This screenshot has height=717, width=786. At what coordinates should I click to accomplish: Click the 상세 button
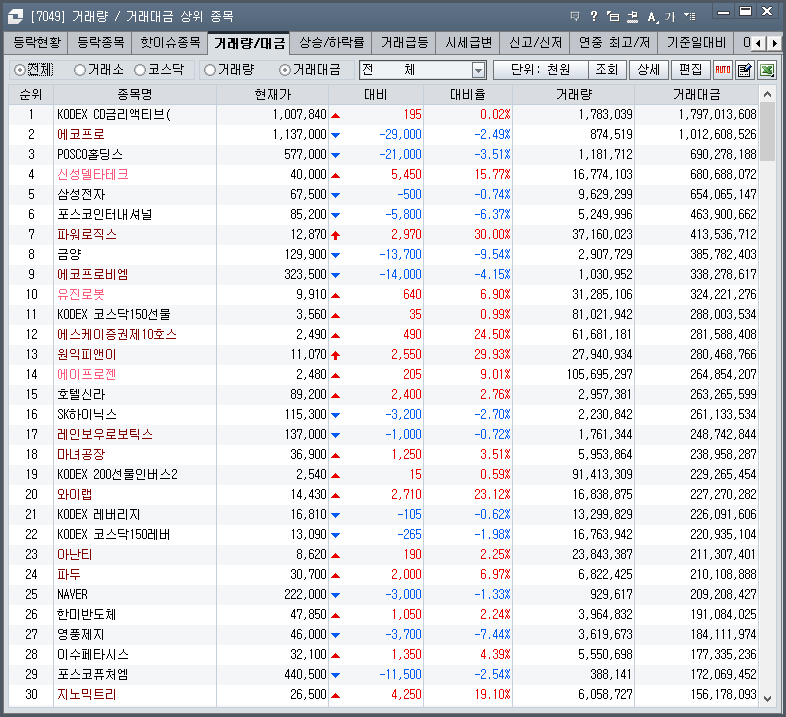point(649,70)
